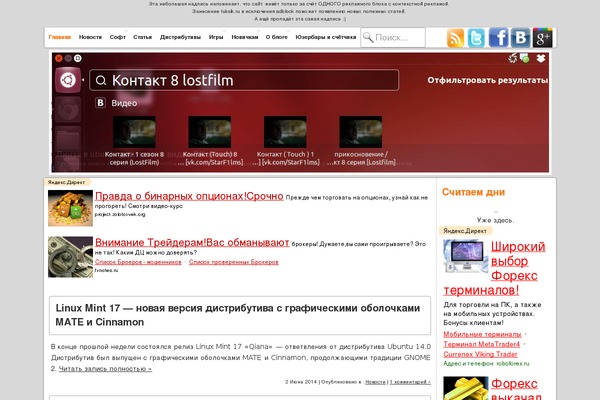Open Широкий выбор Форекс терминалов ad
Screen dimensions: 600x400
(x=494, y=268)
